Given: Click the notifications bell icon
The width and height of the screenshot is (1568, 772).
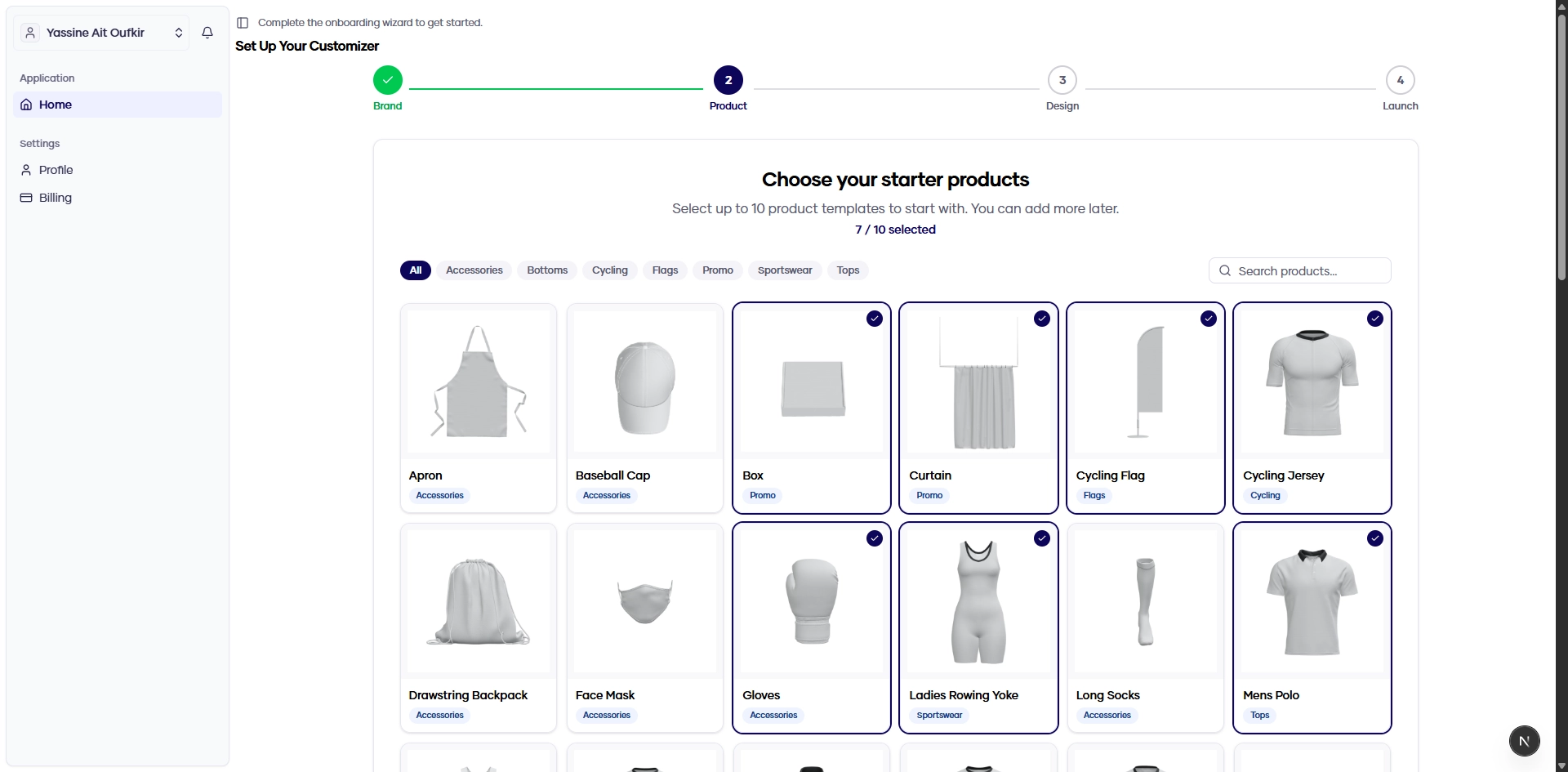Looking at the screenshot, I should pos(207,33).
